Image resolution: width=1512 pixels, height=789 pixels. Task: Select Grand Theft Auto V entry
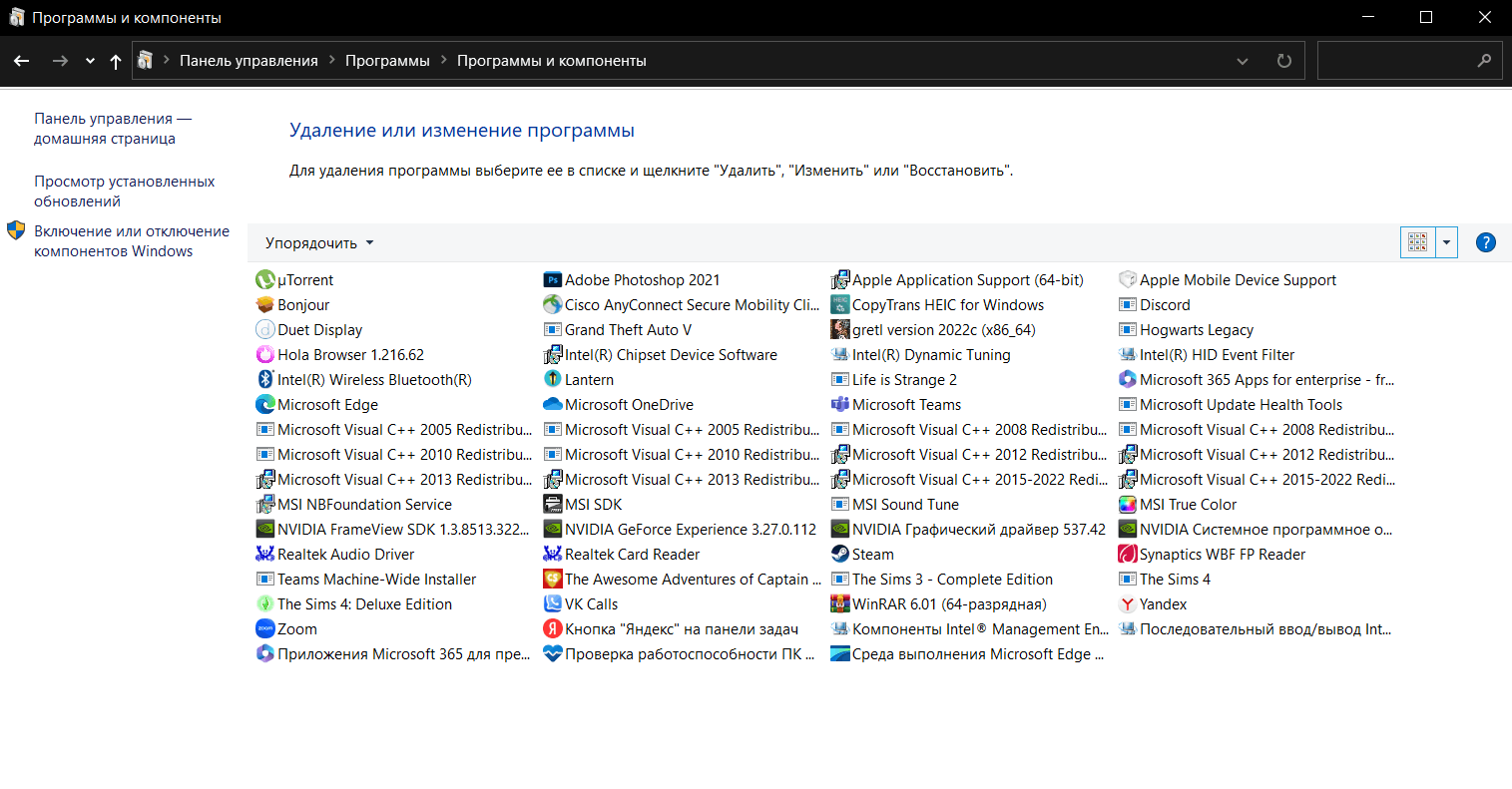[x=618, y=330]
